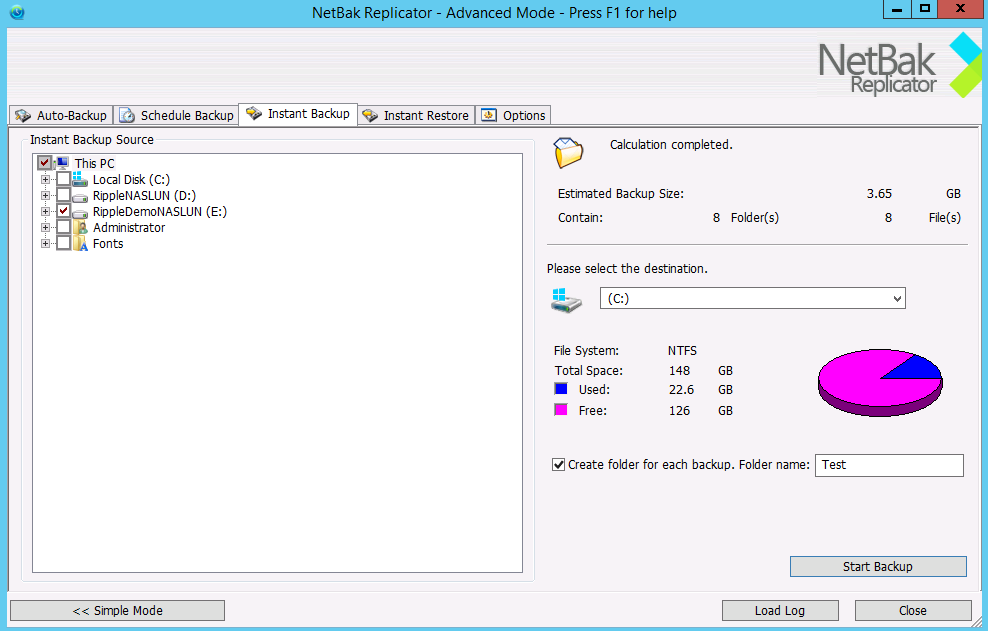Screen dimensions: 988x631
Task: Check the Local Disk (C:) checkbox
Action: [63, 180]
